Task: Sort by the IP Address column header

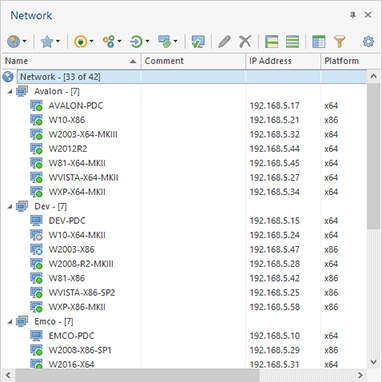Action: 283,61
